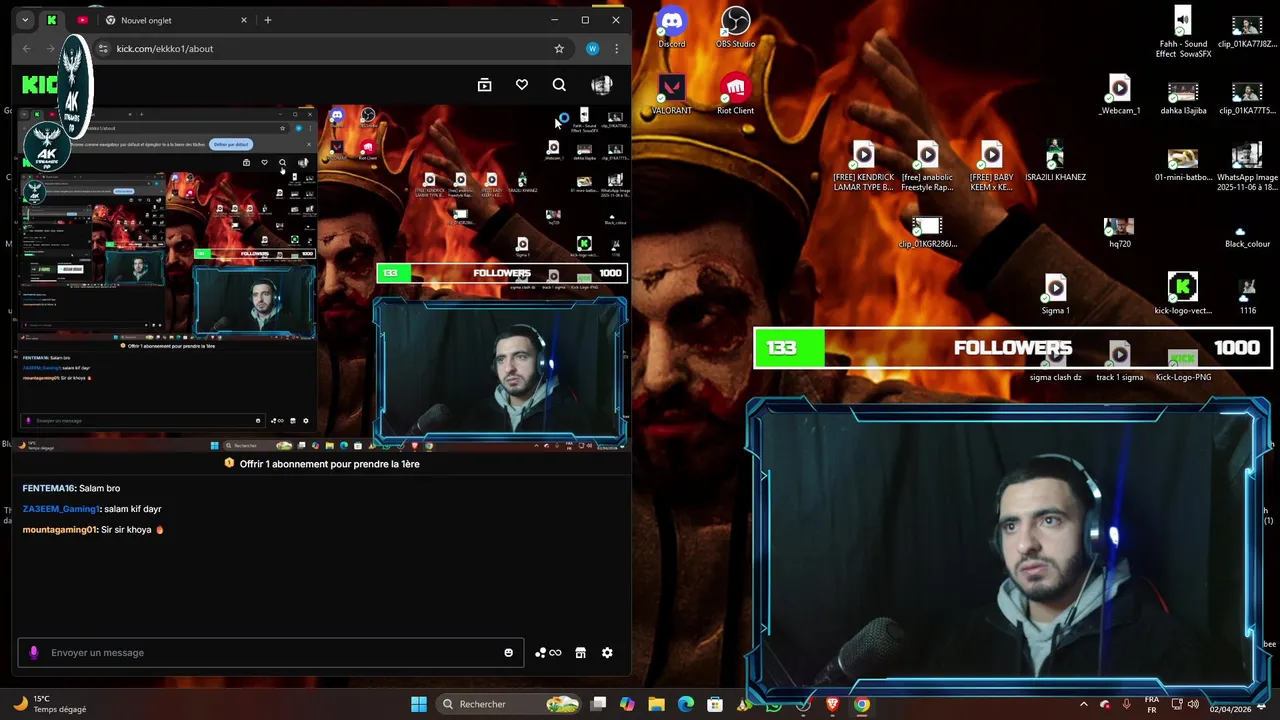Viewport: 1280px width, 720px height.
Task: View site information icon in address bar
Action: (x=102, y=48)
